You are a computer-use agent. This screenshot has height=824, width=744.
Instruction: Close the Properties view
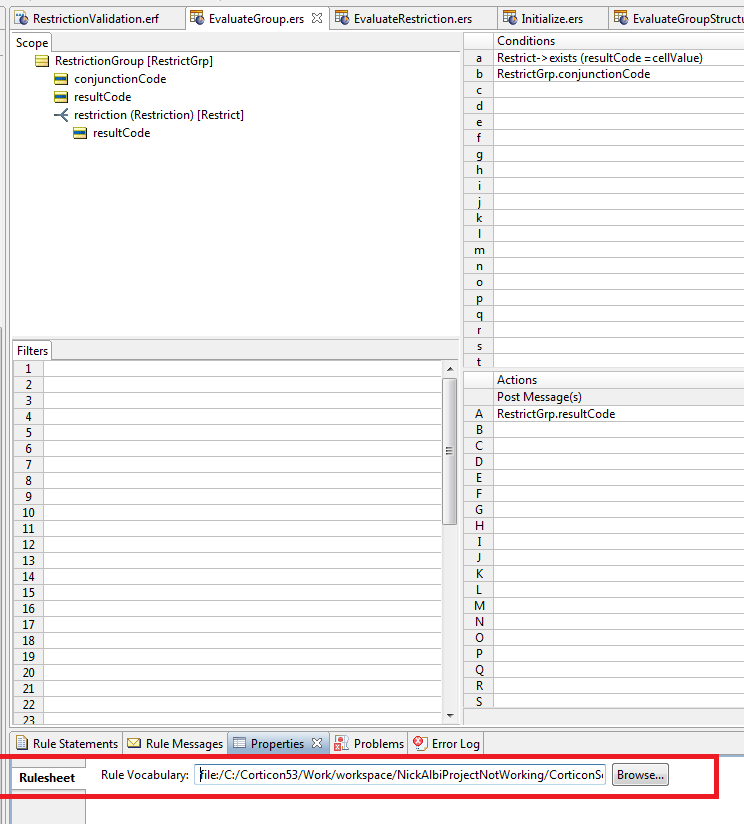click(x=317, y=743)
